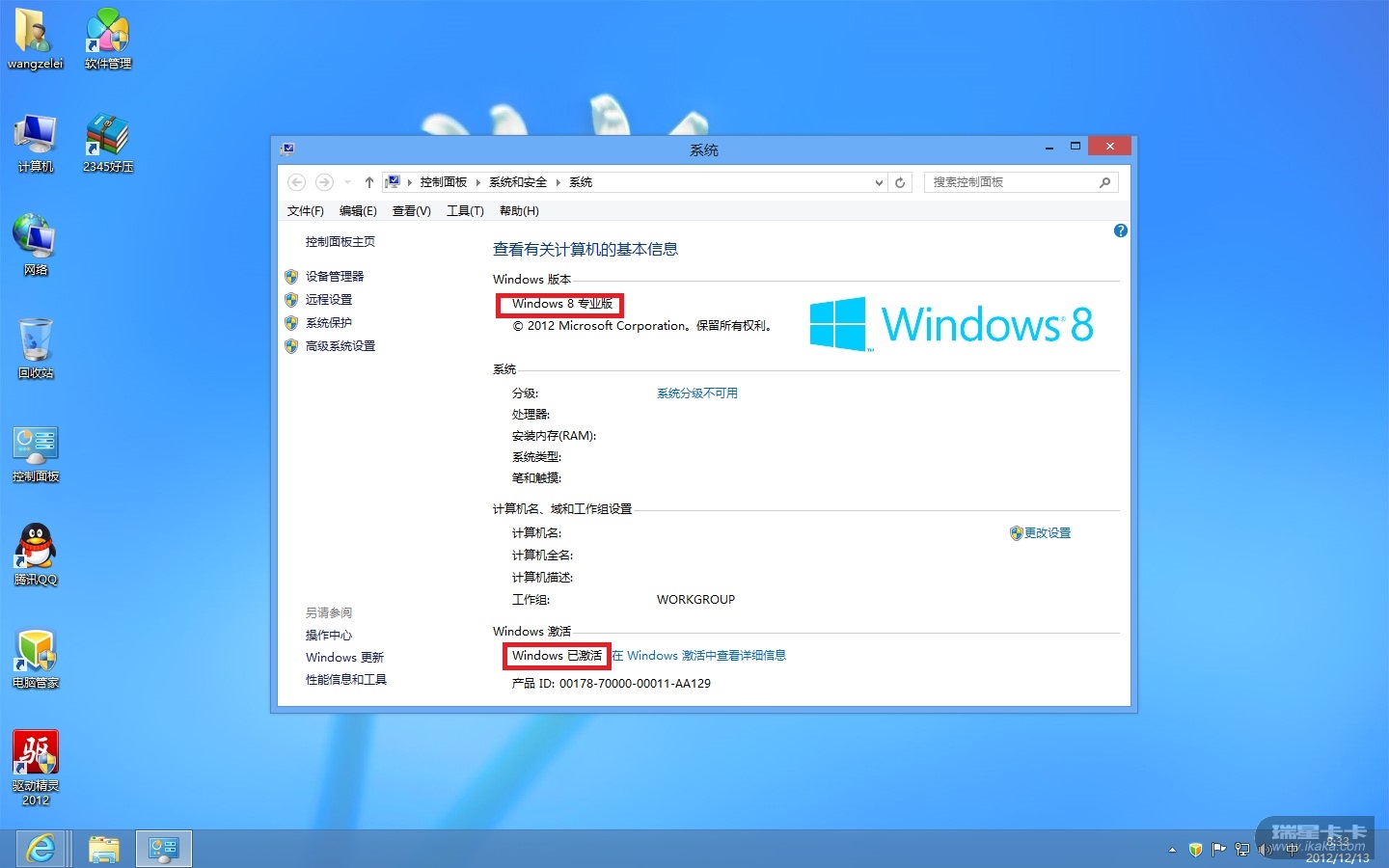Viewport: 1389px width, 868px height.
Task: Refresh the System window address bar
Action: [x=900, y=182]
